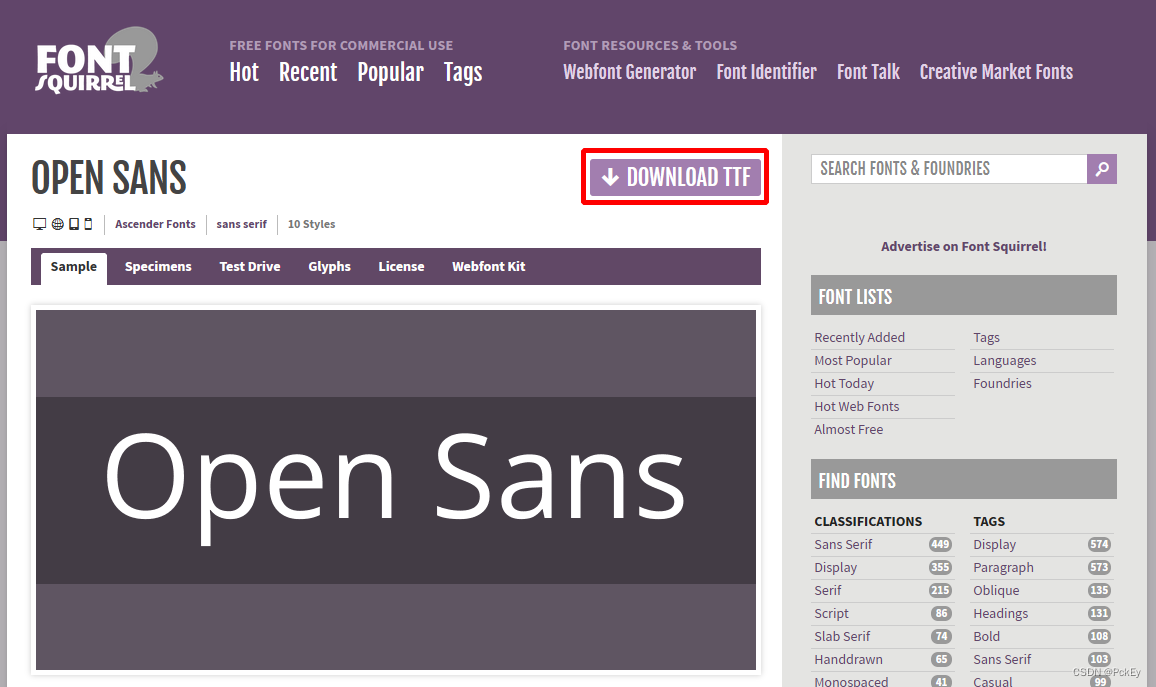
Task: Filter by Script classification
Action: click(x=832, y=613)
